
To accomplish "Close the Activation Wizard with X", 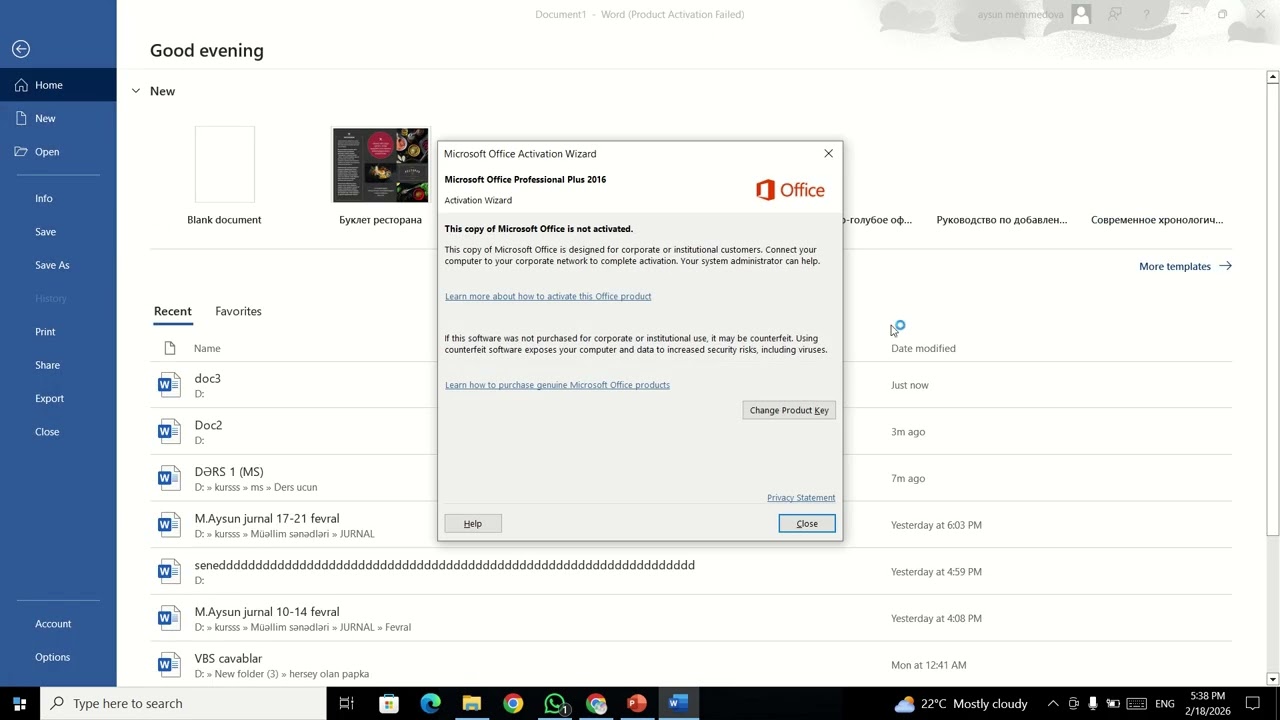I will [x=828, y=153].
